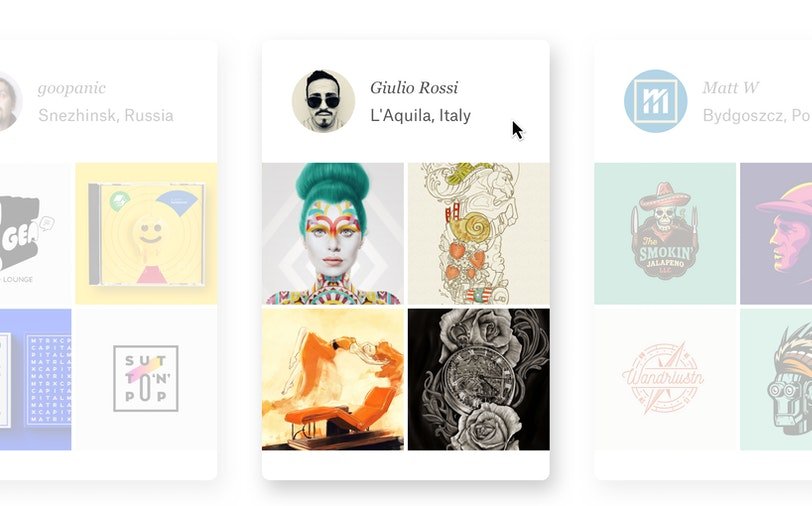Select the Snezhinsk, Russia location text
This screenshot has height=506, width=812.
click(106, 115)
